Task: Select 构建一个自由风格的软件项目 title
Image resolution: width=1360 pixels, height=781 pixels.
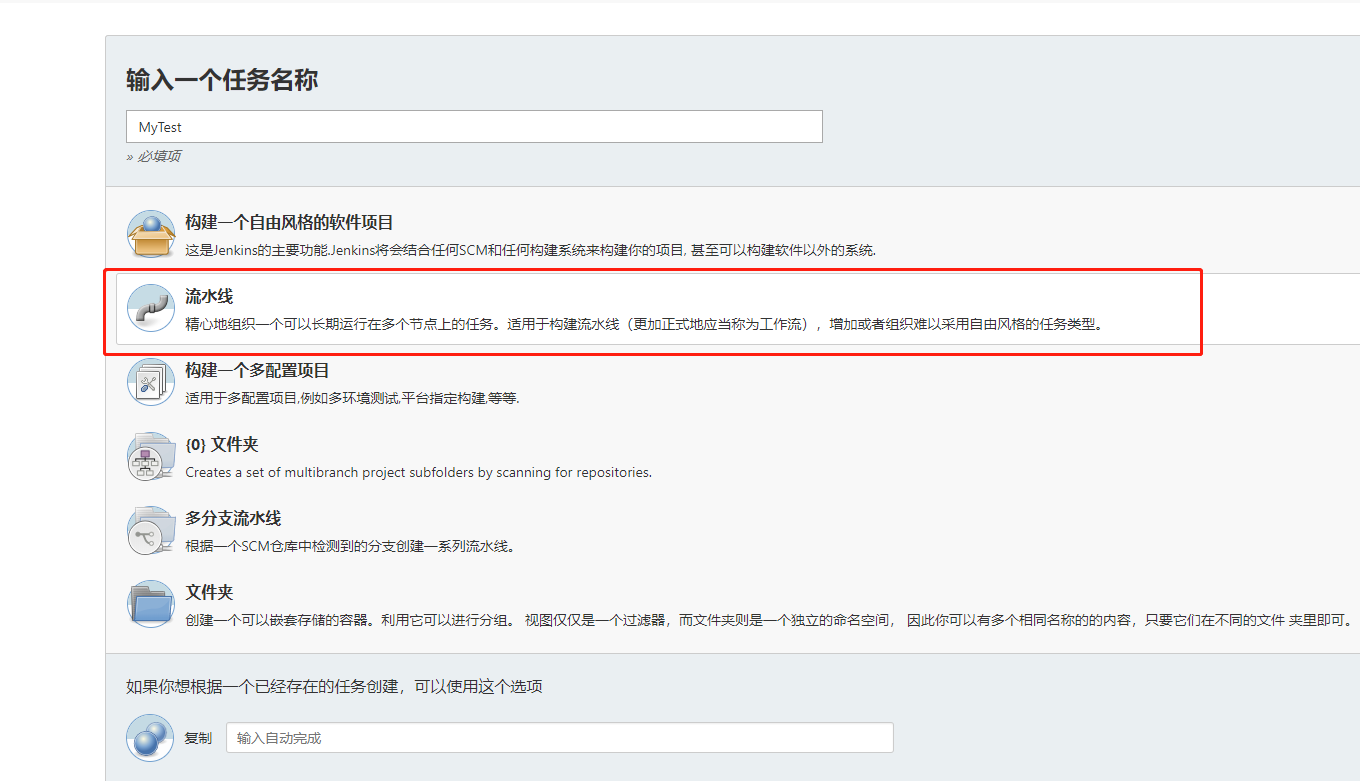Action: pyautogui.click(x=289, y=222)
